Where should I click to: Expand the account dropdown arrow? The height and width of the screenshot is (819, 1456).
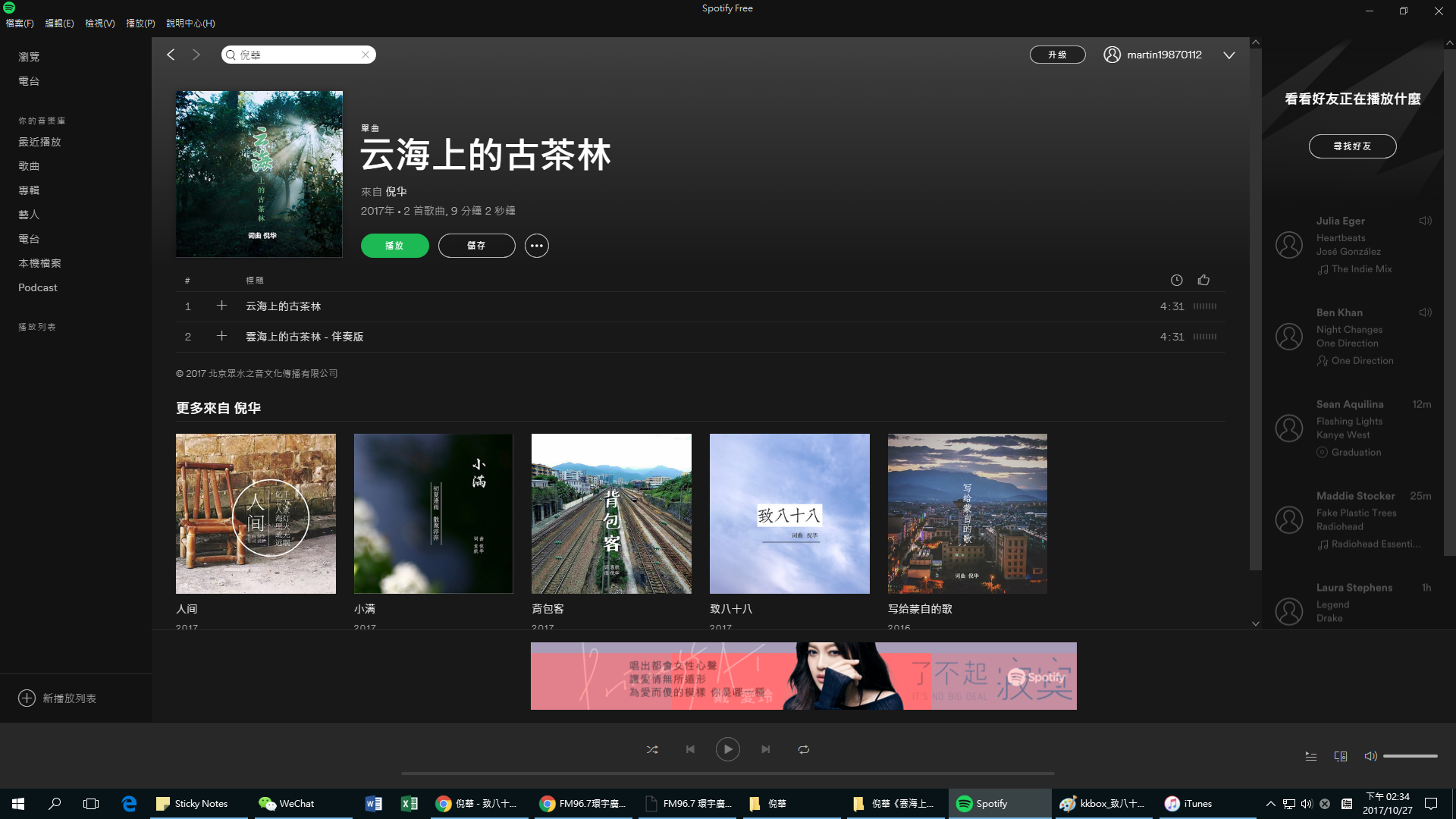click(1229, 55)
